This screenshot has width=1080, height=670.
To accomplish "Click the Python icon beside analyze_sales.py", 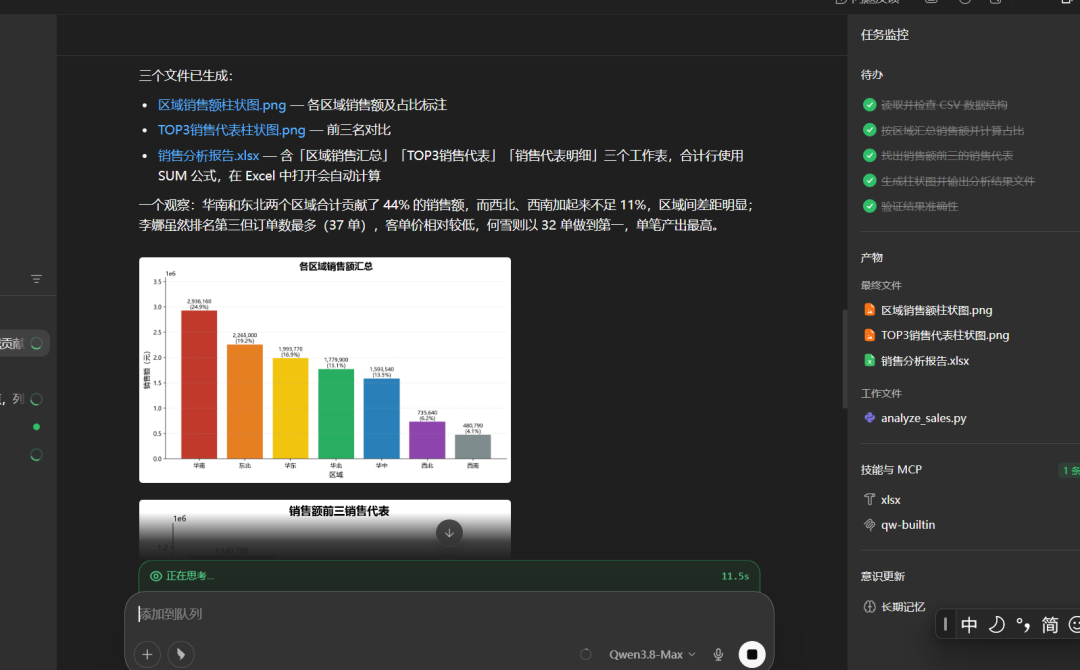I will (869, 417).
